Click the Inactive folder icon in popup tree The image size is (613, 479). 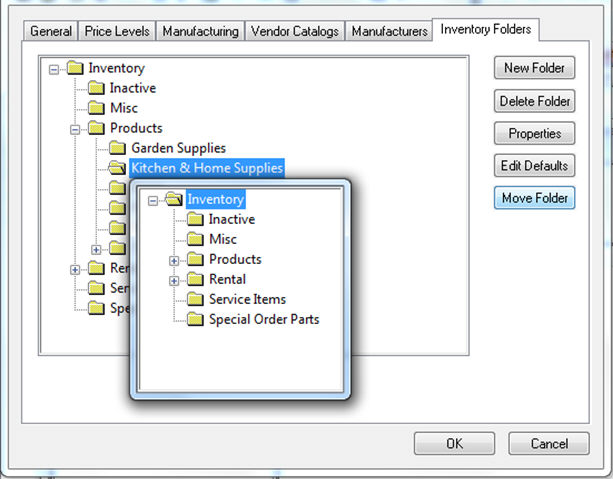194,220
